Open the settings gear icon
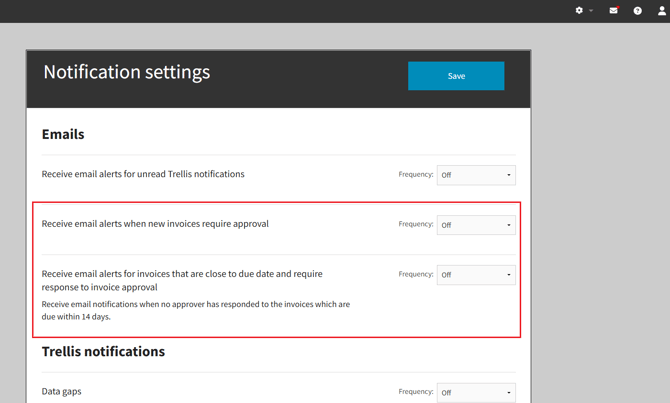This screenshot has height=403, width=670. tap(579, 11)
